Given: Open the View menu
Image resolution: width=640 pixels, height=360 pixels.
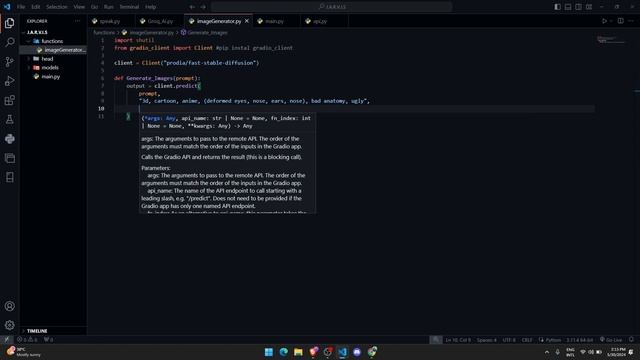Looking at the screenshot, I should (x=79, y=7).
